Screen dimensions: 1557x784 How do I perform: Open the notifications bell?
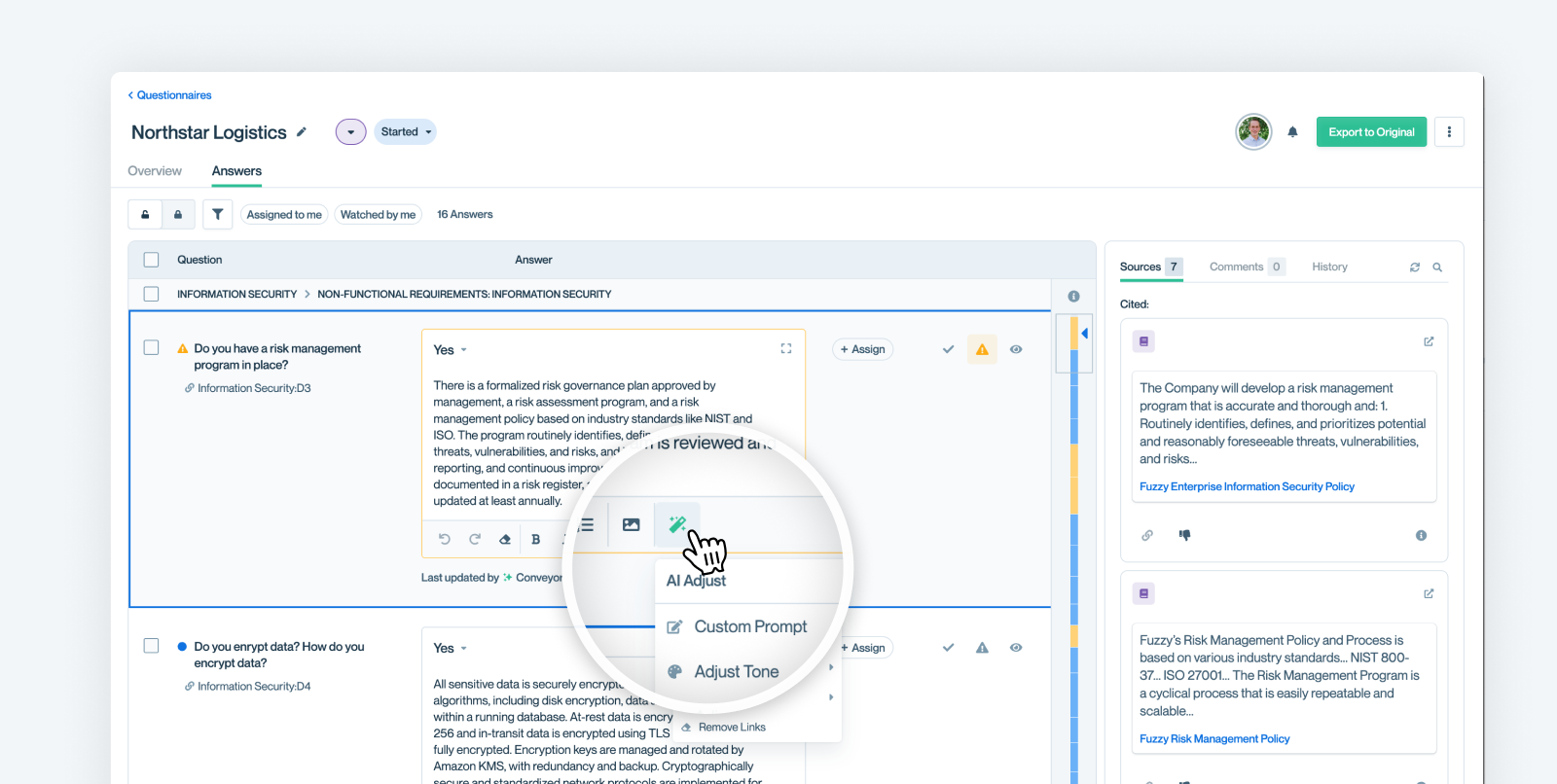pyautogui.click(x=1292, y=132)
